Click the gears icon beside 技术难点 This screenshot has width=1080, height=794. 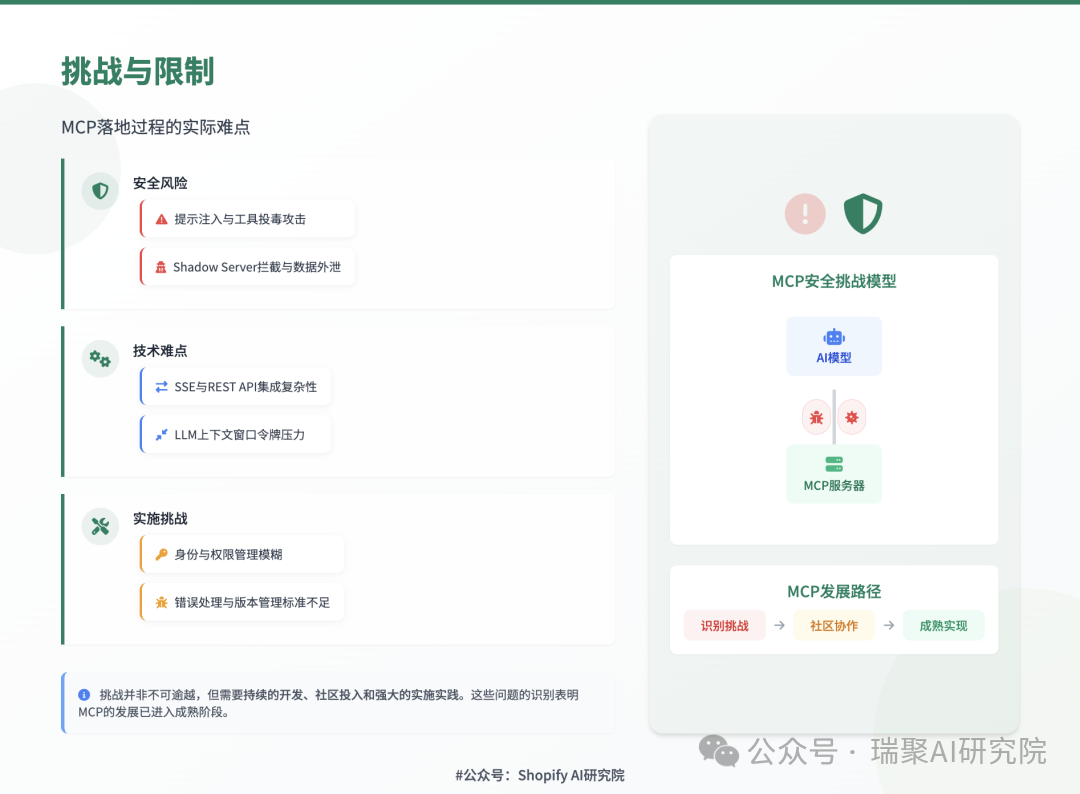click(x=100, y=358)
